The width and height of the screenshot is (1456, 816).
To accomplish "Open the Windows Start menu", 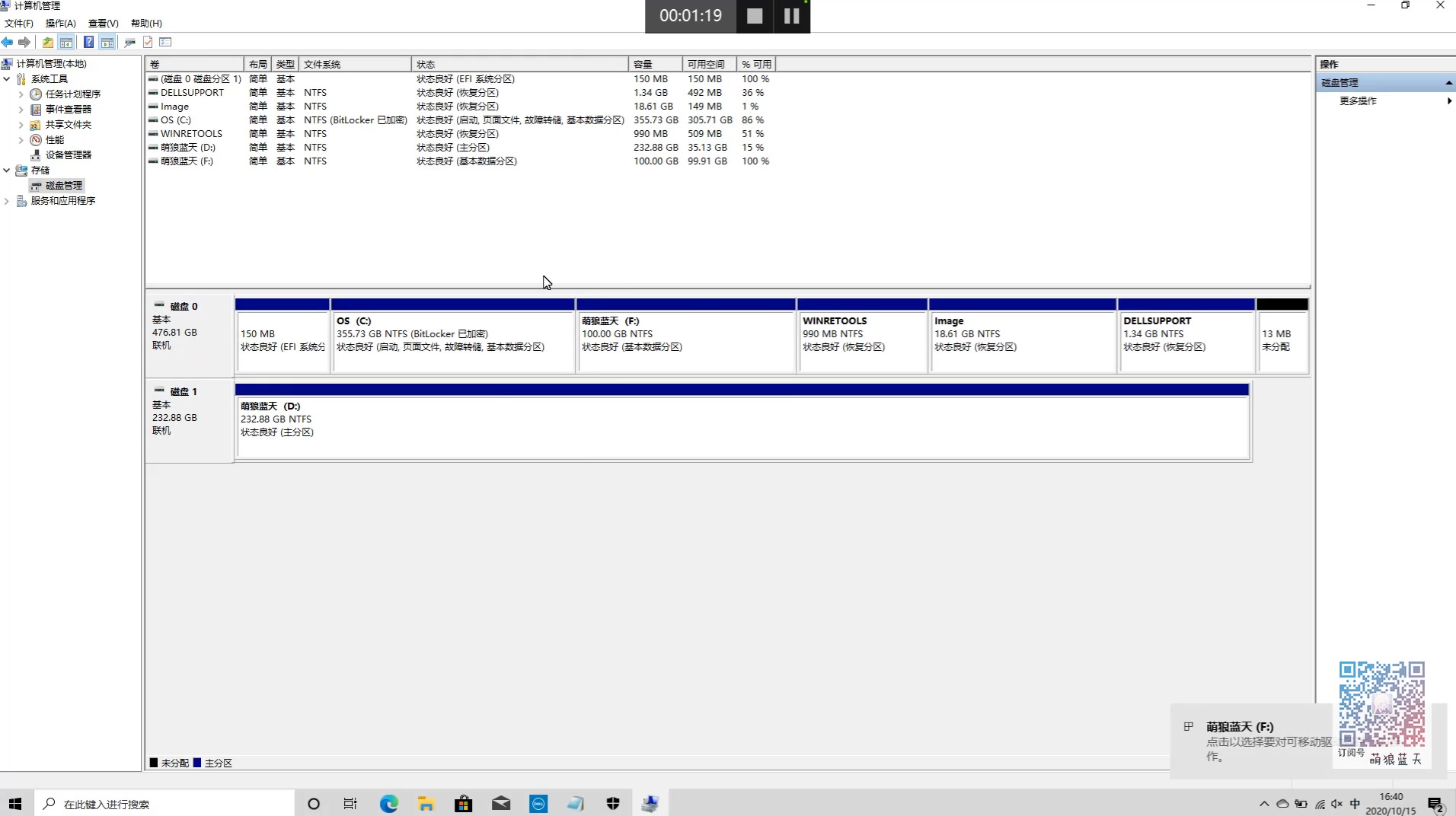I will [x=15, y=804].
